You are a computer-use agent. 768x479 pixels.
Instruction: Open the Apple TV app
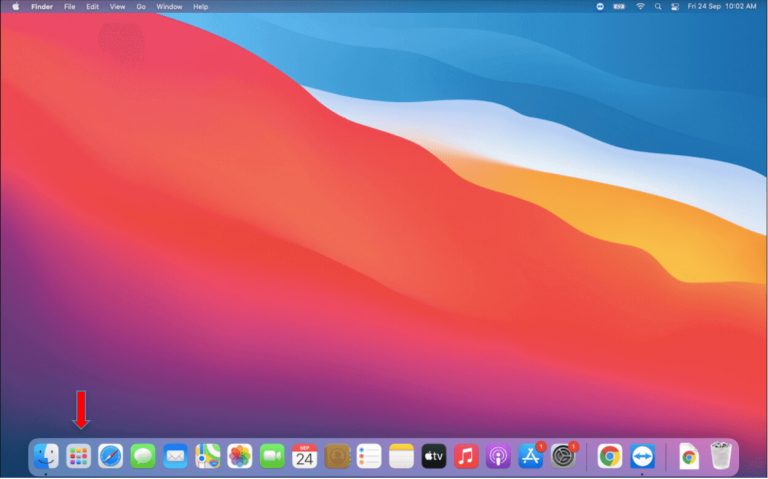pos(433,456)
